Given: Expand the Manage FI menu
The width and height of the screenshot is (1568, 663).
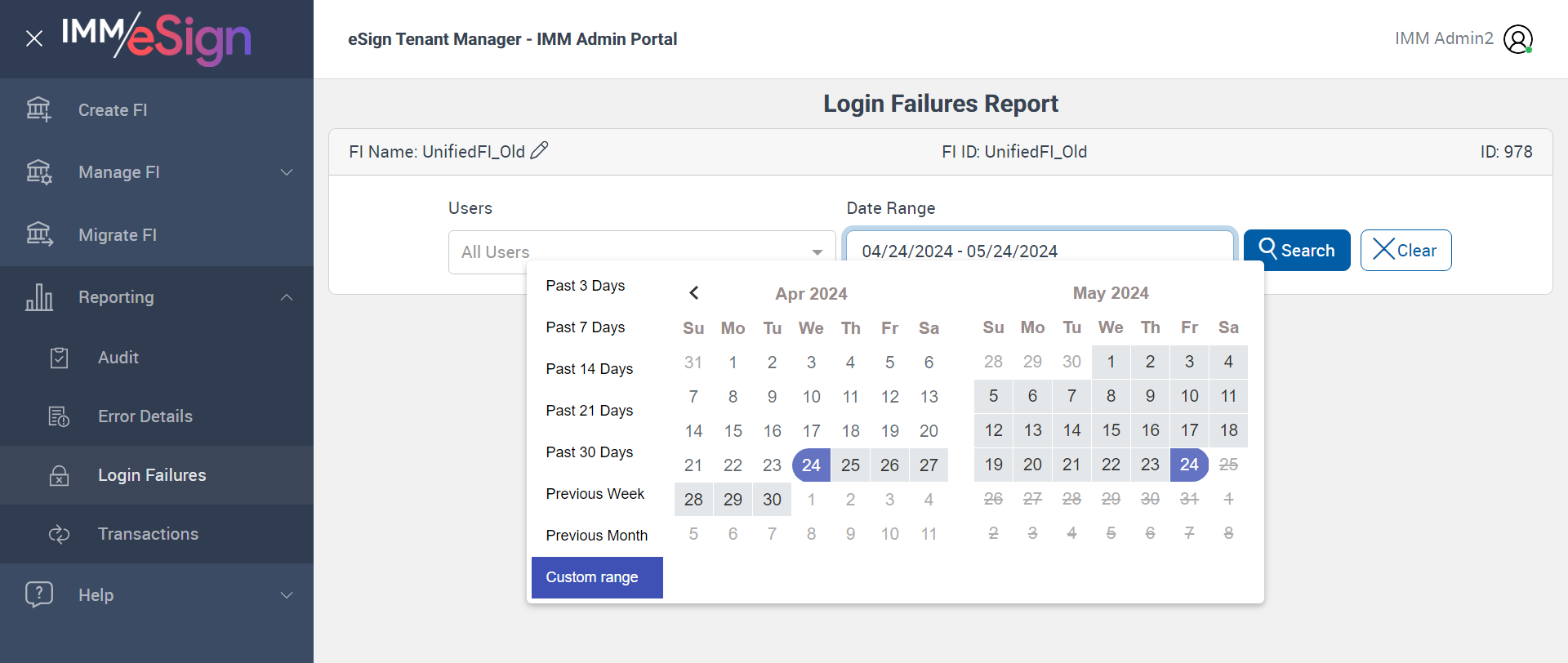Looking at the screenshot, I should click(287, 172).
